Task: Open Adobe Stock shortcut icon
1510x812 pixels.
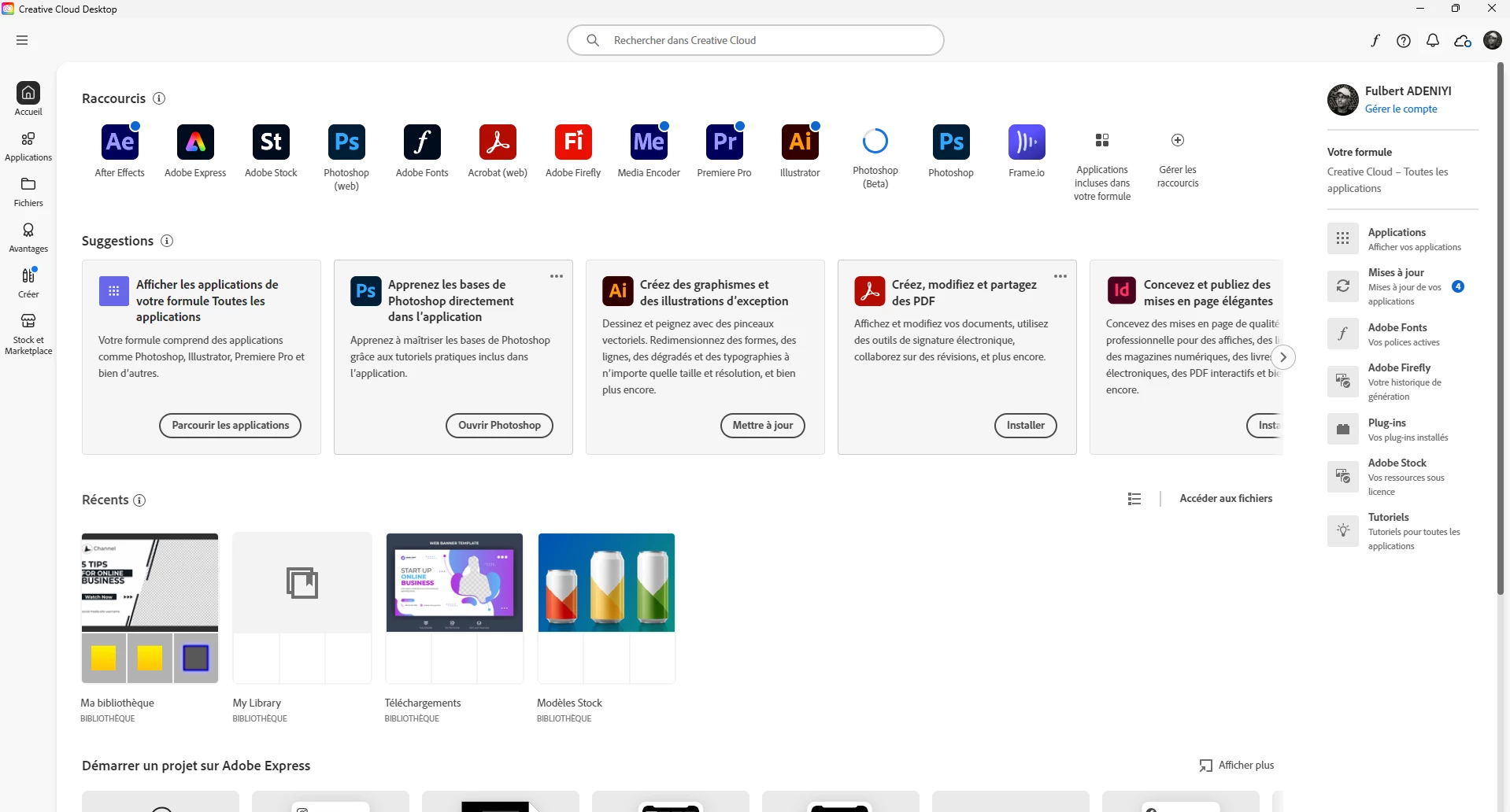Action: [x=271, y=142]
